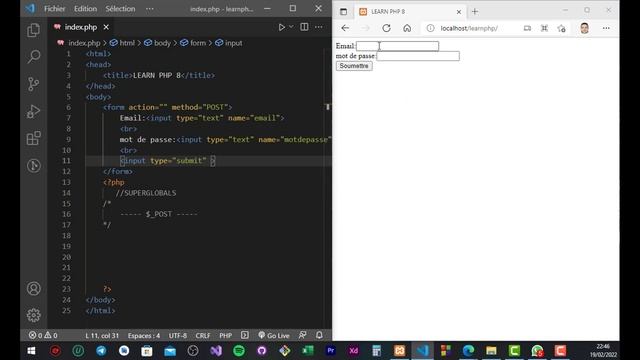This screenshot has width=640, height=360.
Task: Open the browser profile avatar
Action: tap(584, 28)
